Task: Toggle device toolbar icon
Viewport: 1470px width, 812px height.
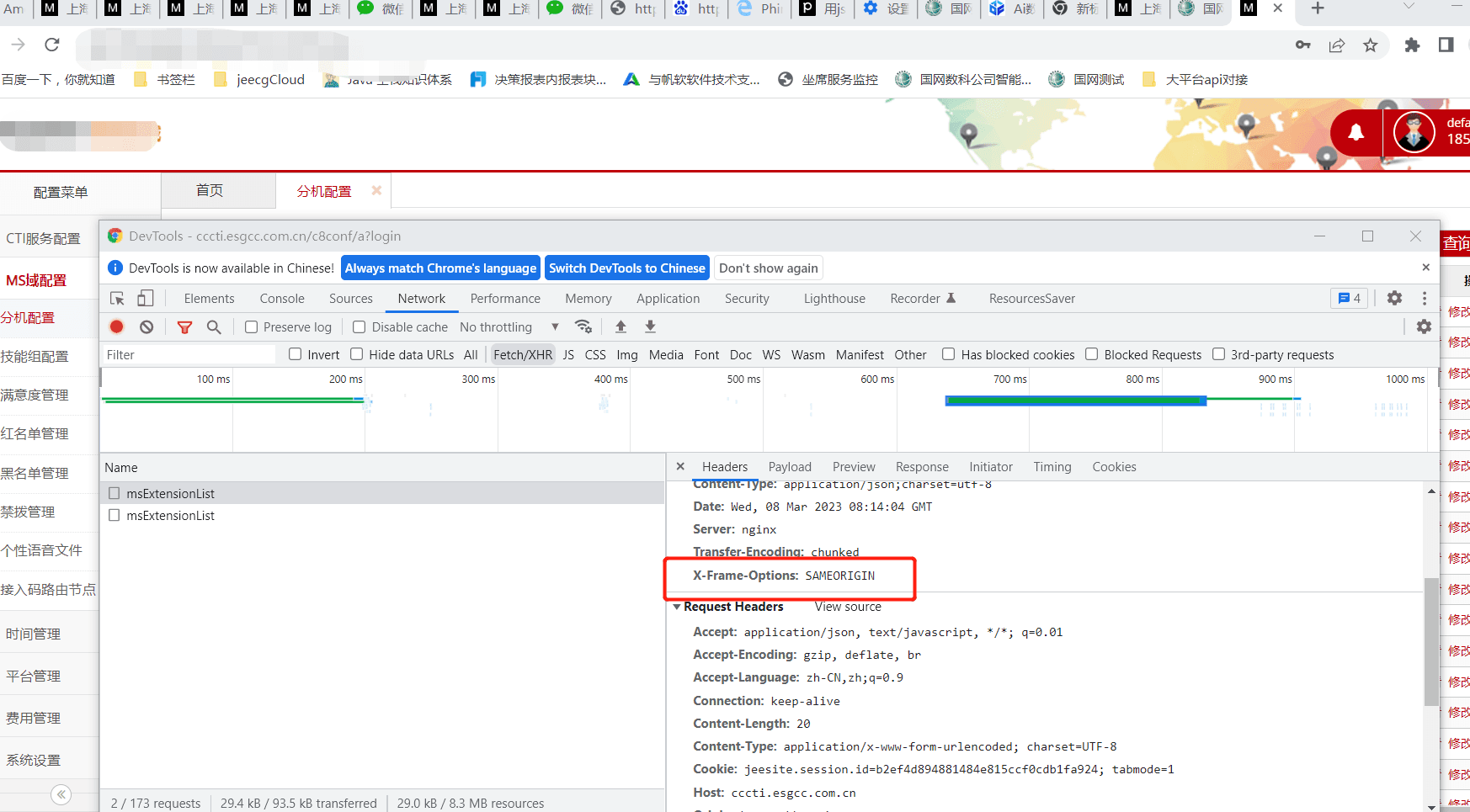Action: [146, 298]
